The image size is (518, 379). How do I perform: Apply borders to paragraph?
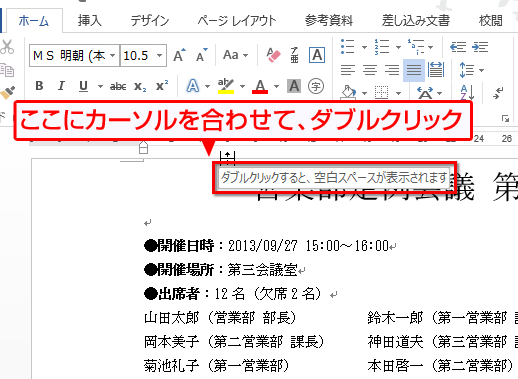click(x=381, y=92)
